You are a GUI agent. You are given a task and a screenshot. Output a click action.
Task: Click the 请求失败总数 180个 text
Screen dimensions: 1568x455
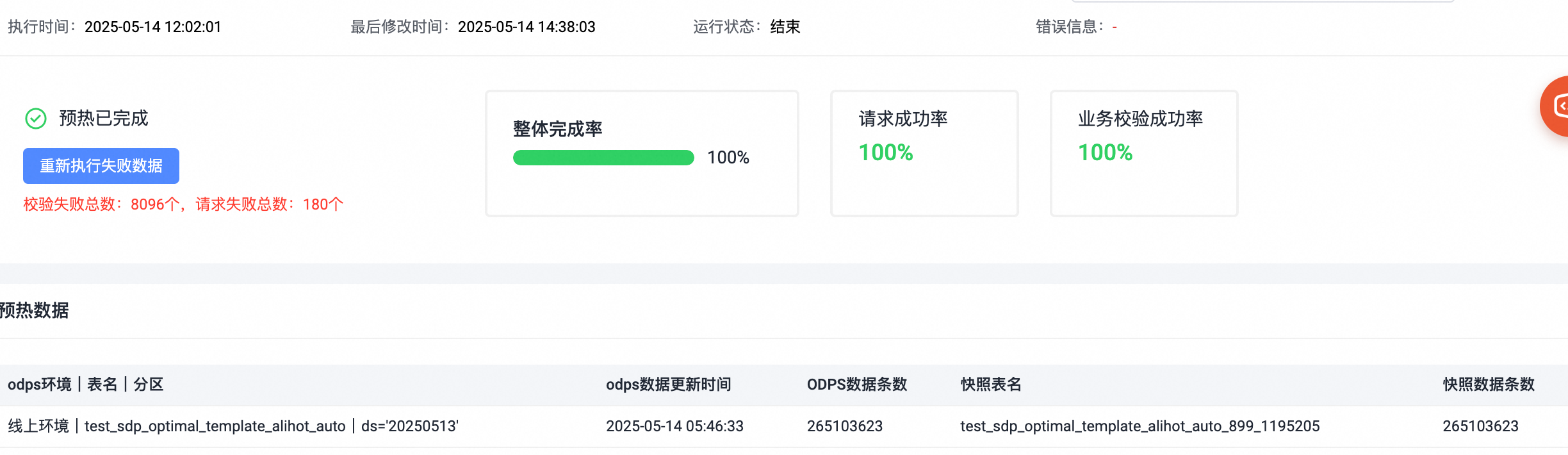(x=270, y=204)
